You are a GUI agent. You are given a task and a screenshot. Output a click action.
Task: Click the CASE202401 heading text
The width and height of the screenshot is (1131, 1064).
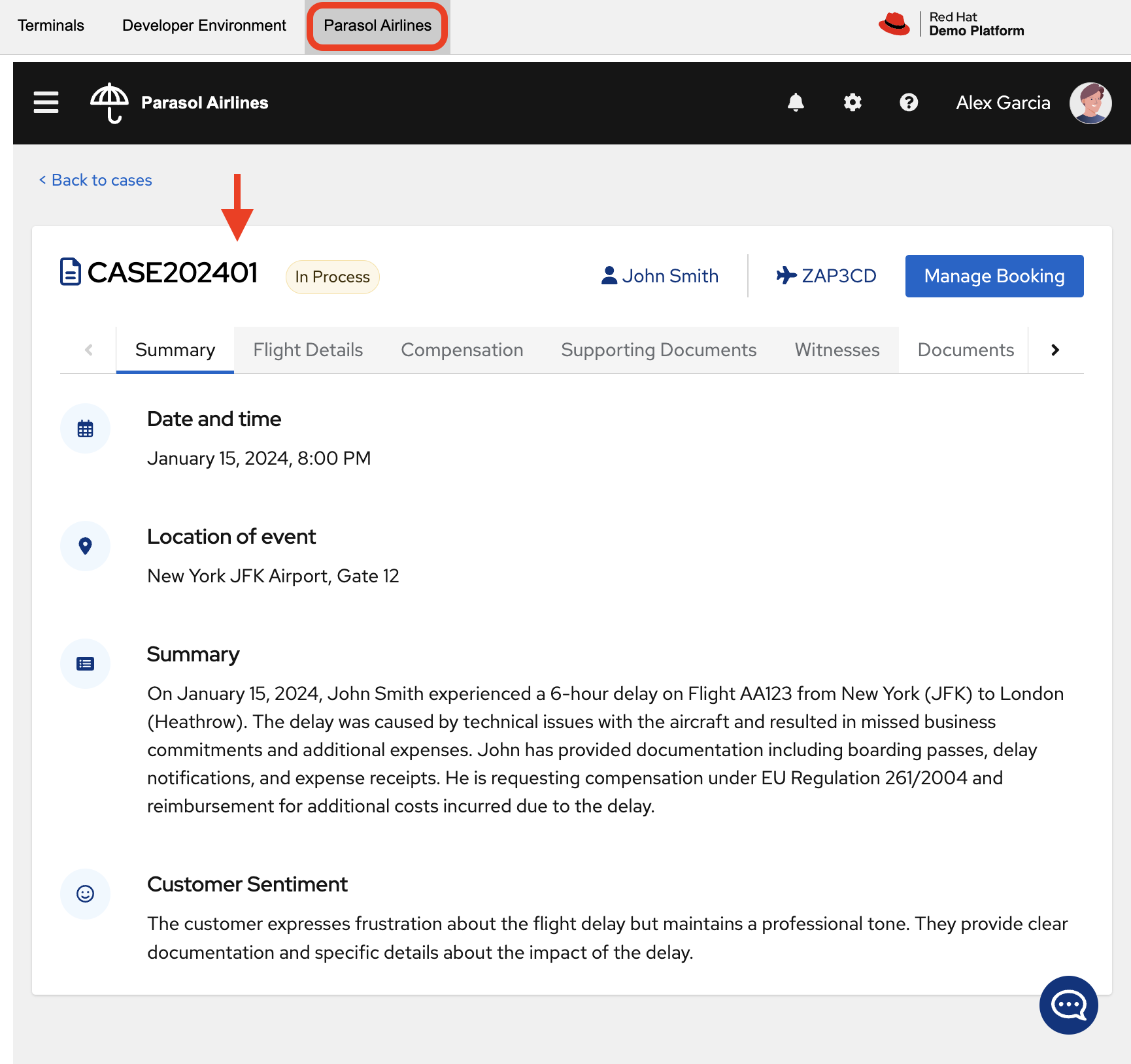pos(173,273)
